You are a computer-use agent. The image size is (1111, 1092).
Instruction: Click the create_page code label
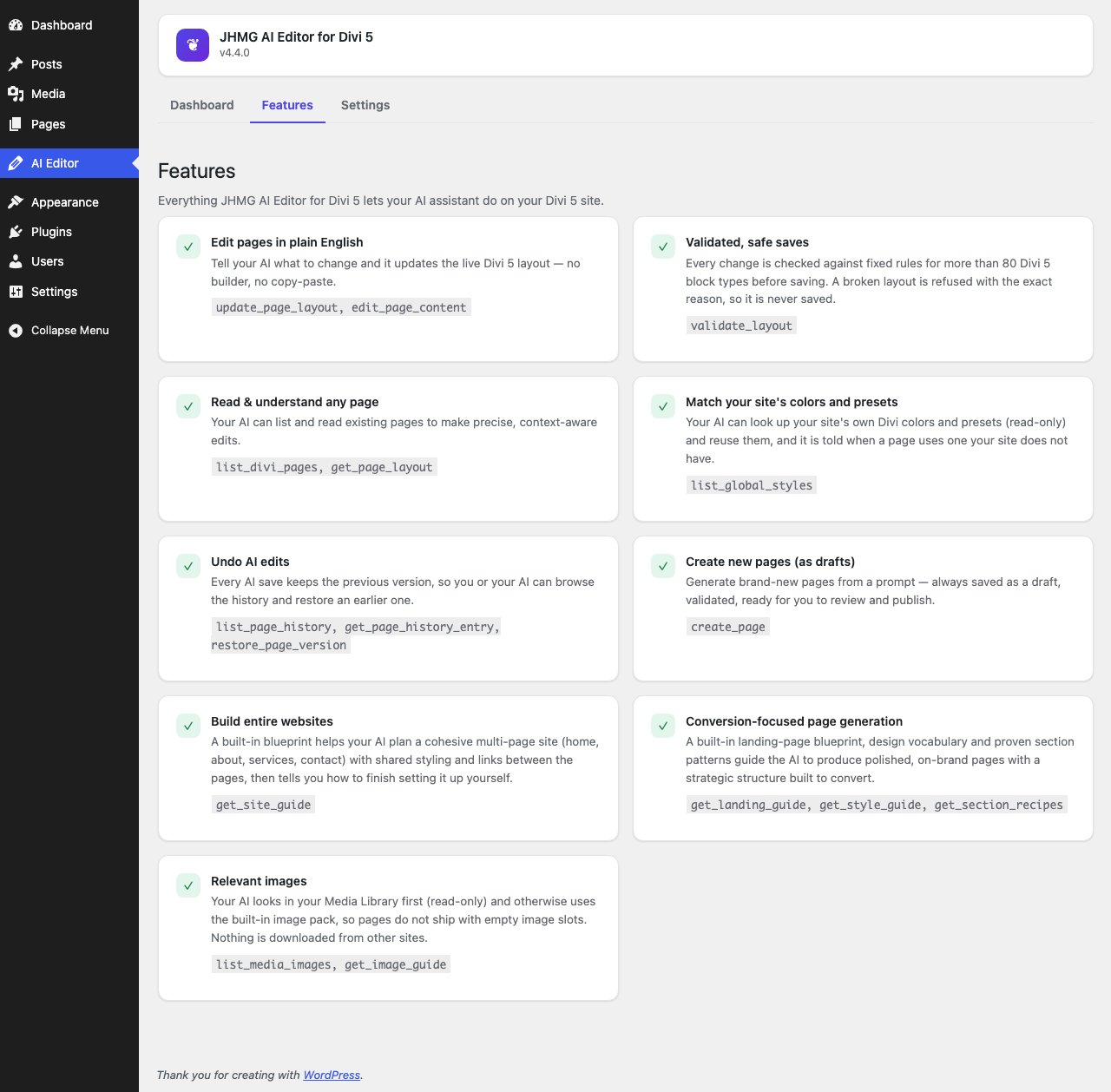(728, 627)
